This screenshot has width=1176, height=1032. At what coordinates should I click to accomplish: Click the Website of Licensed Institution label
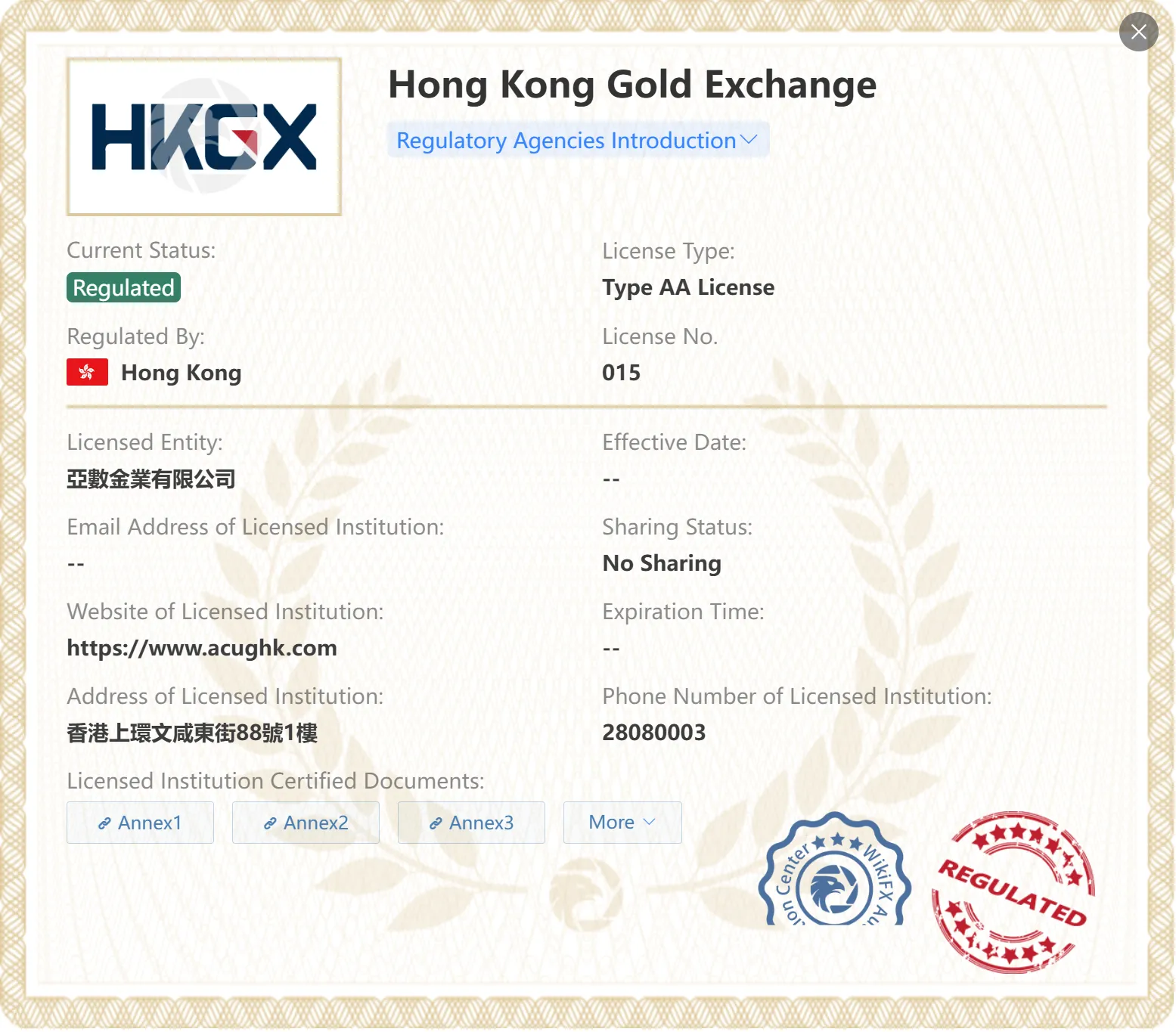pos(225,612)
